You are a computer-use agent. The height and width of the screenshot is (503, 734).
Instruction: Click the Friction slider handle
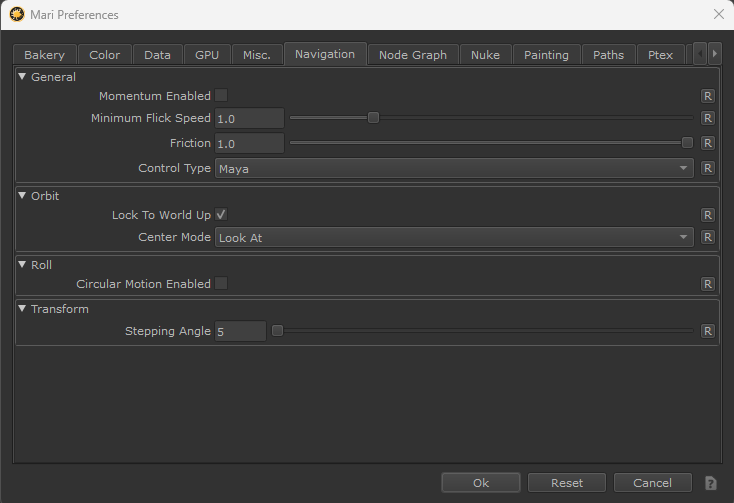pyautogui.click(x=687, y=143)
